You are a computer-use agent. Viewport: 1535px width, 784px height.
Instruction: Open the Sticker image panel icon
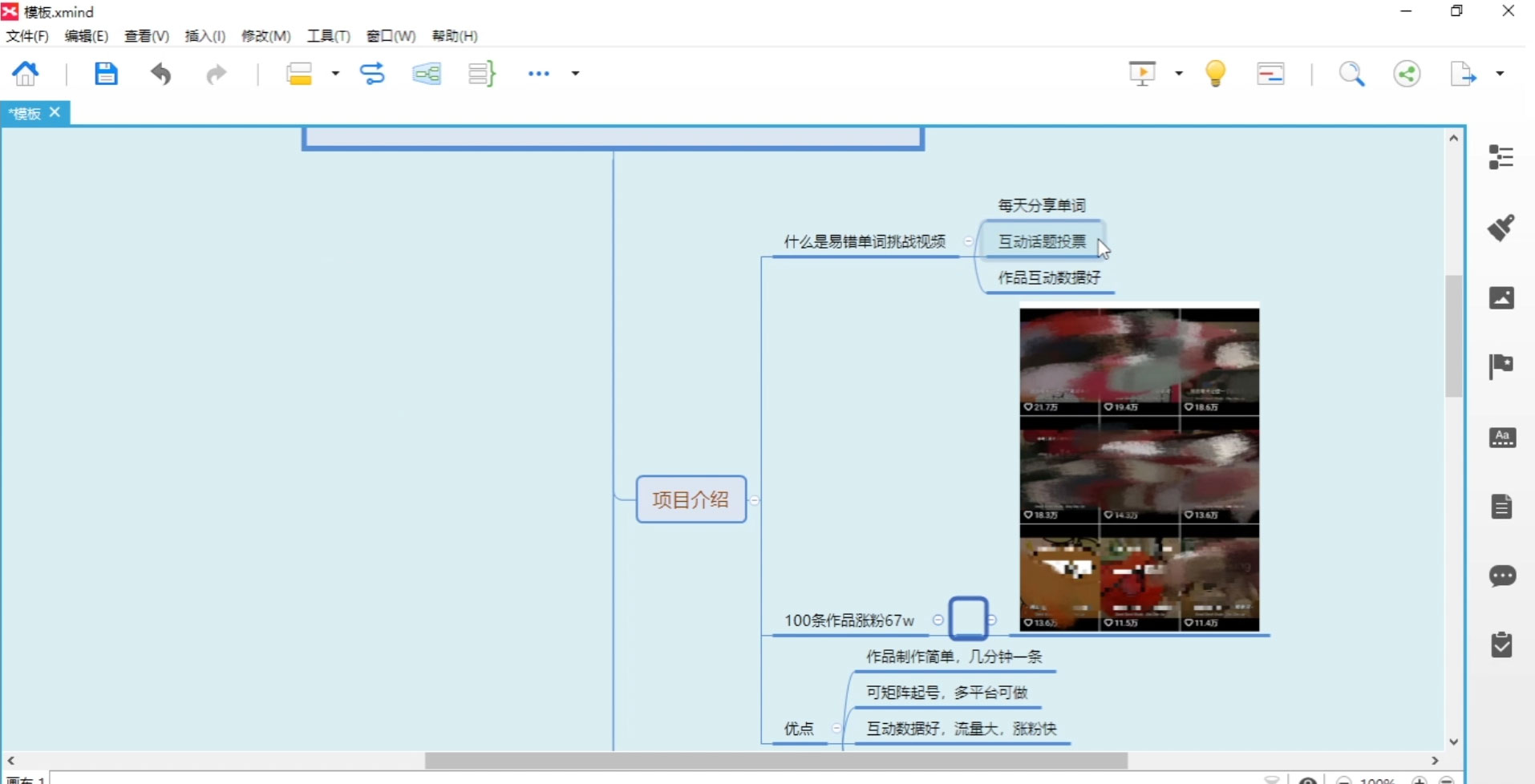(1501, 297)
